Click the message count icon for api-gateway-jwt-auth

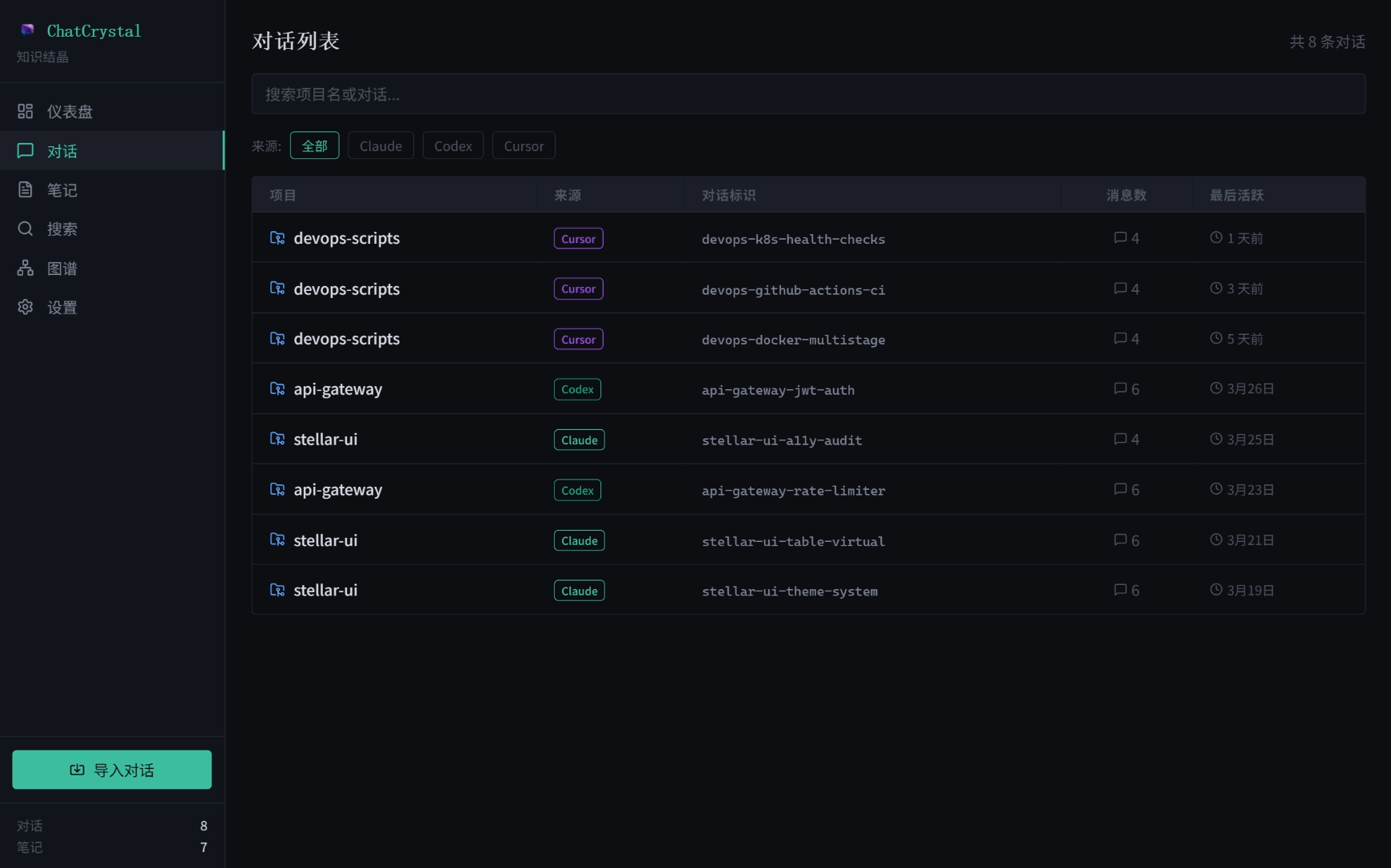(x=1120, y=388)
